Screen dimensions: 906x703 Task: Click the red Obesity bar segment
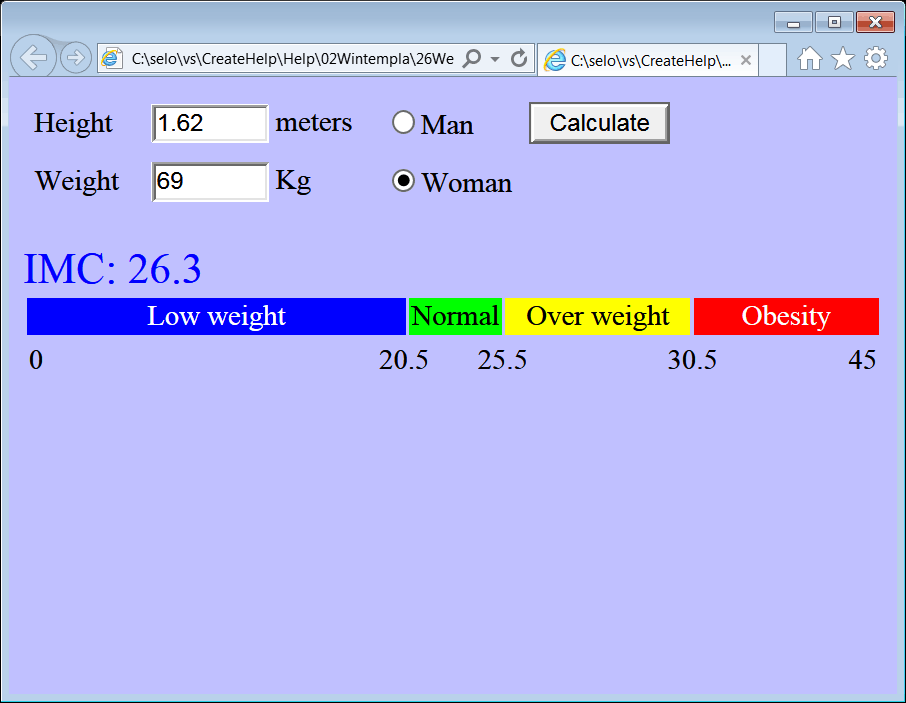[786, 317]
